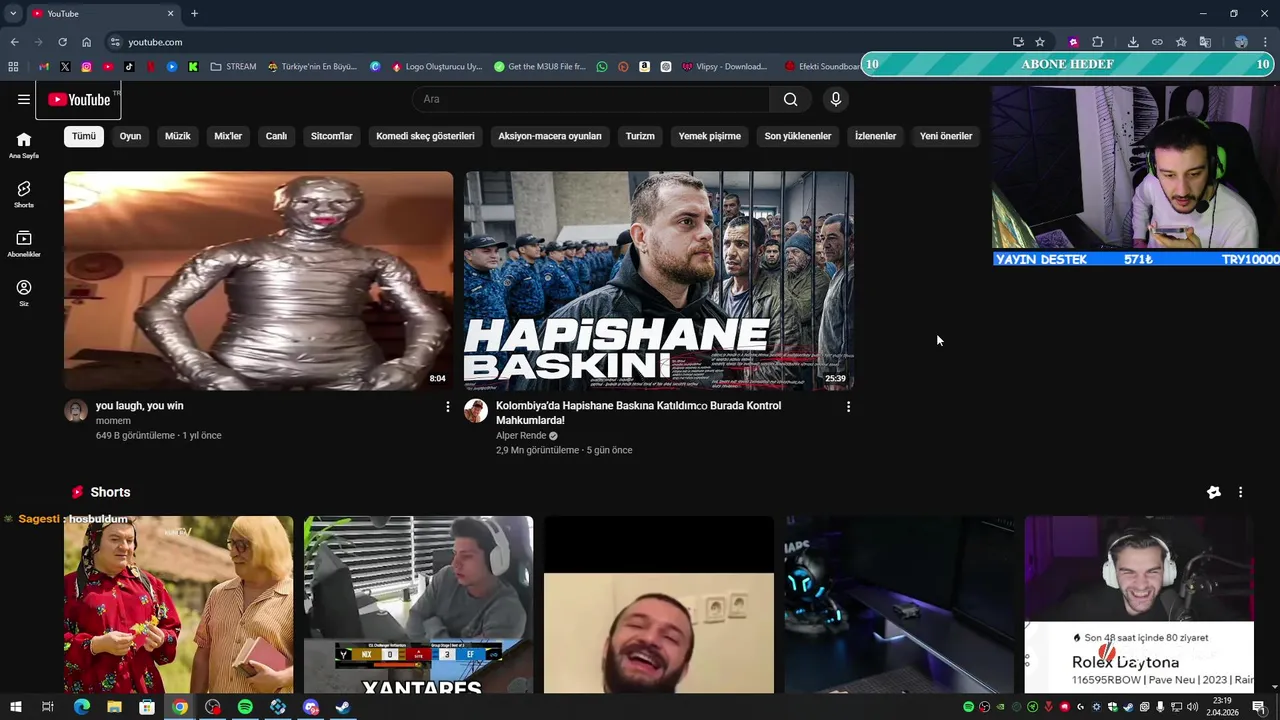The image size is (1280, 720).
Task: Play the silver mannequin video thumbnail
Action: pyautogui.click(x=258, y=281)
